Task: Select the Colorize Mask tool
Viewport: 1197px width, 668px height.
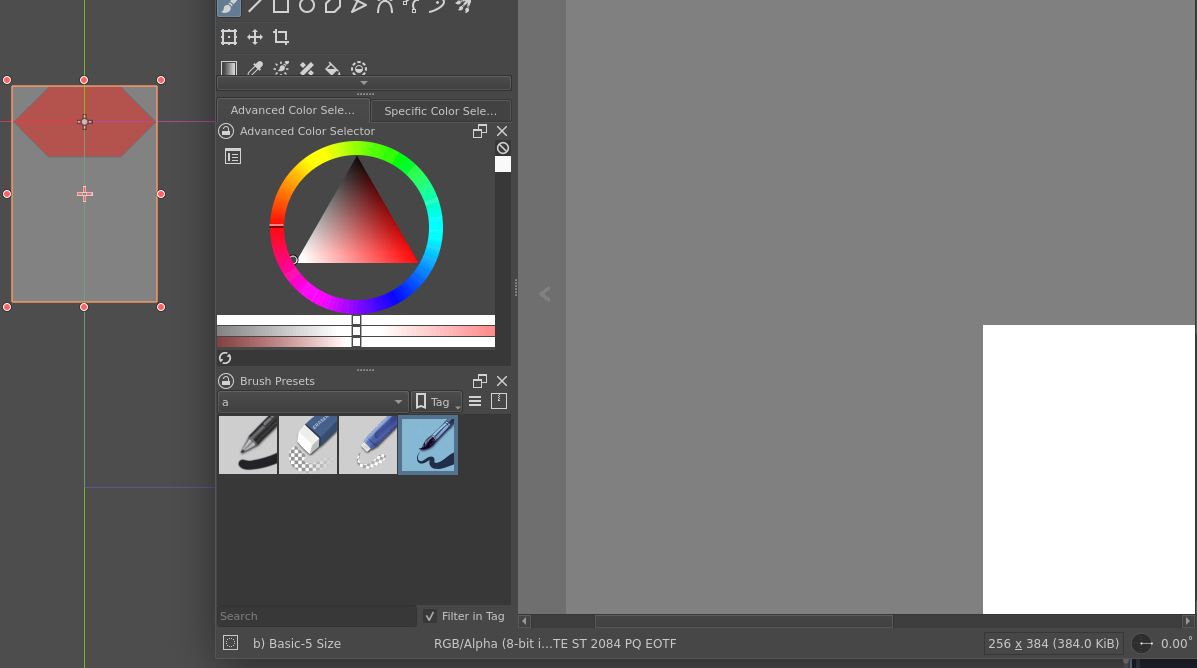Action: (x=281, y=68)
